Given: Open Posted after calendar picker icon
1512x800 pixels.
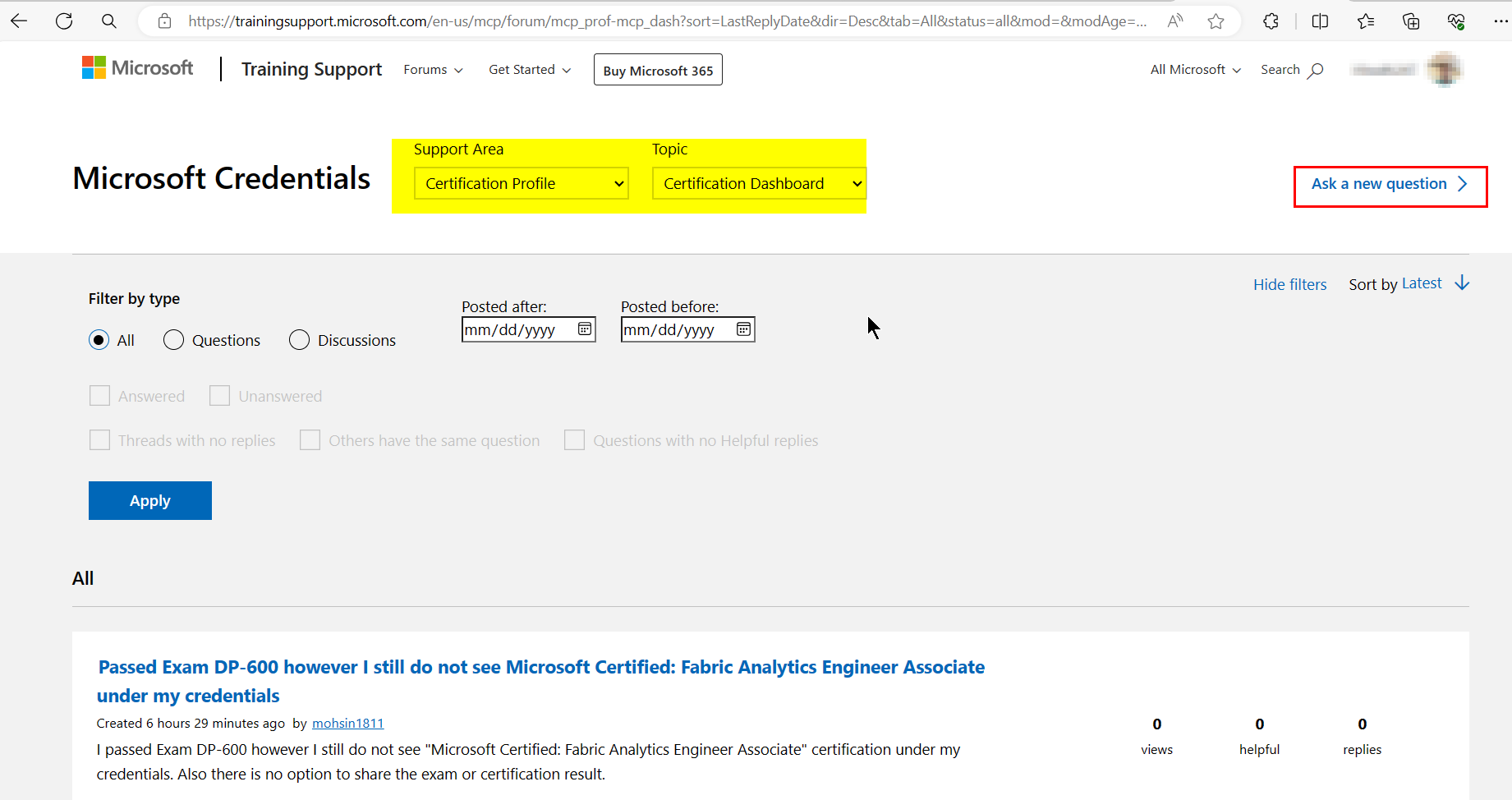Looking at the screenshot, I should [585, 329].
